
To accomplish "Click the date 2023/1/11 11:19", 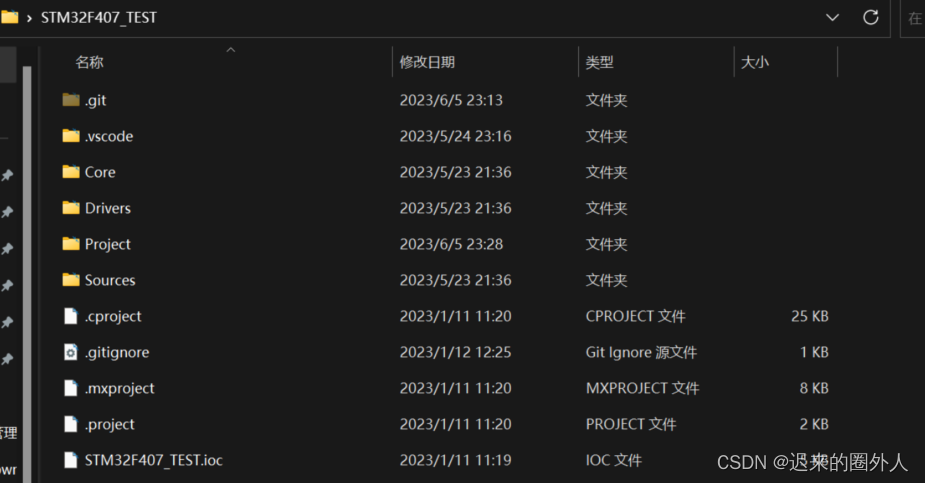I will point(455,460).
